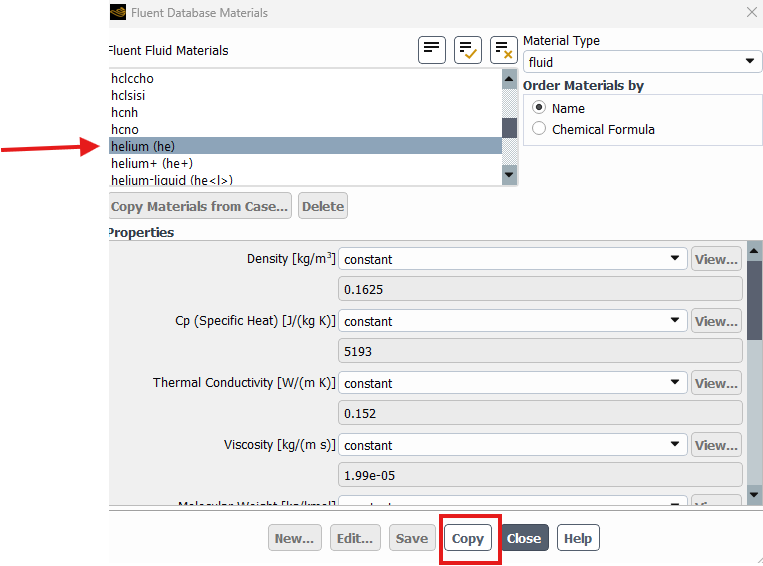Click Copy Materials from Case... button

pyautogui.click(x=200, y=206)
